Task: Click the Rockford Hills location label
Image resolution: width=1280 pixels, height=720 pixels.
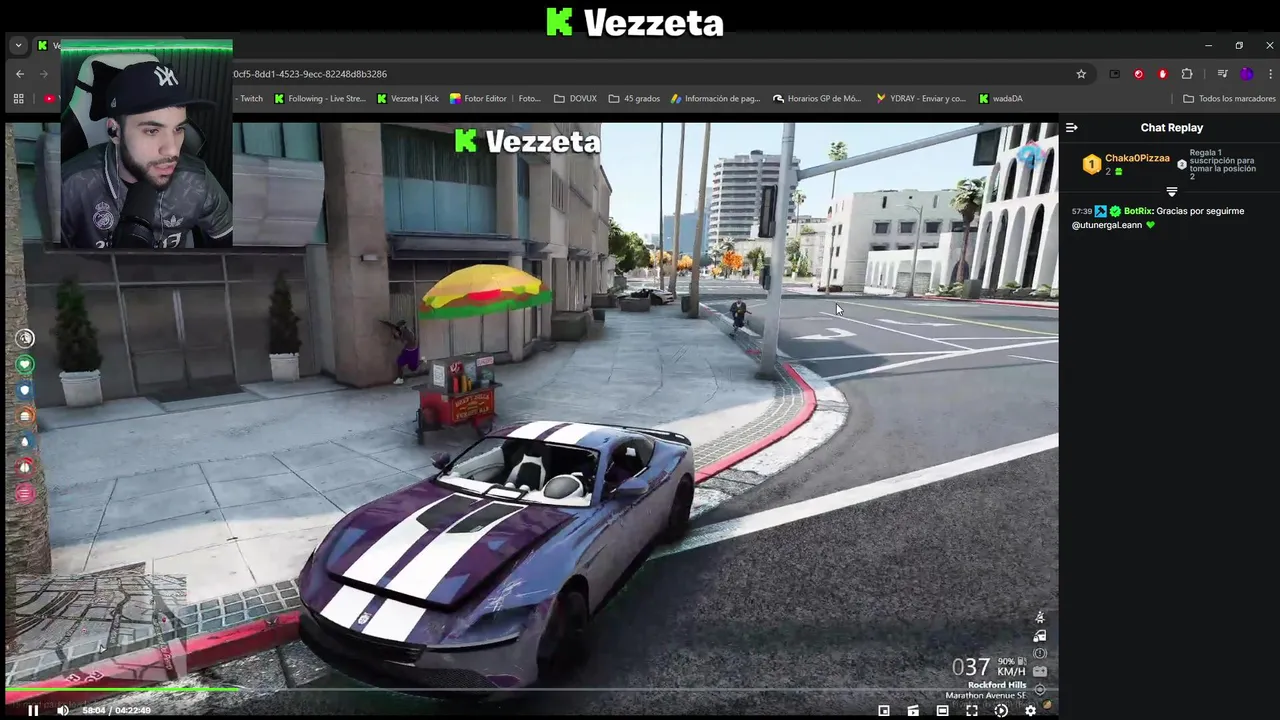Action: (997, 685)
